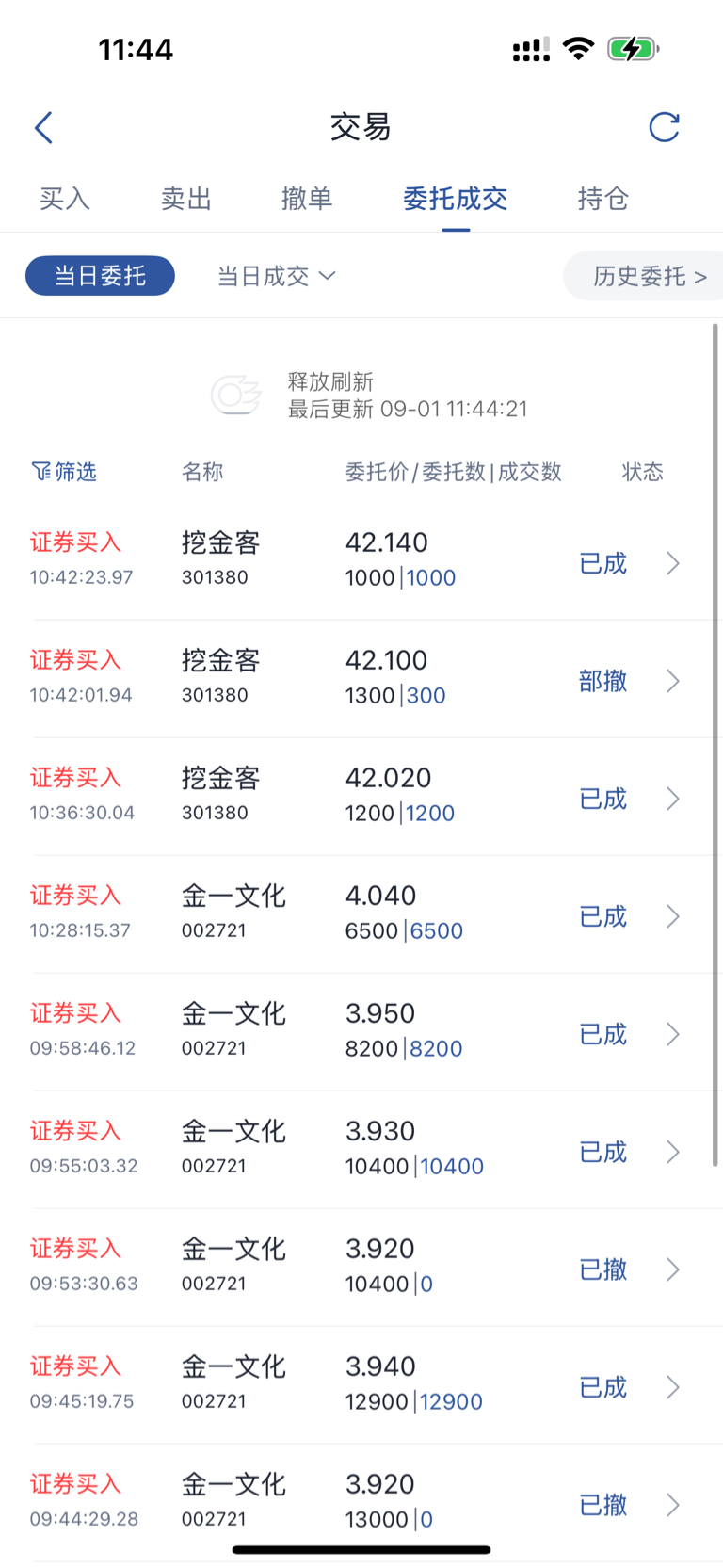
Task: Tap the refresh icon at top right
Action: [665, 127]
